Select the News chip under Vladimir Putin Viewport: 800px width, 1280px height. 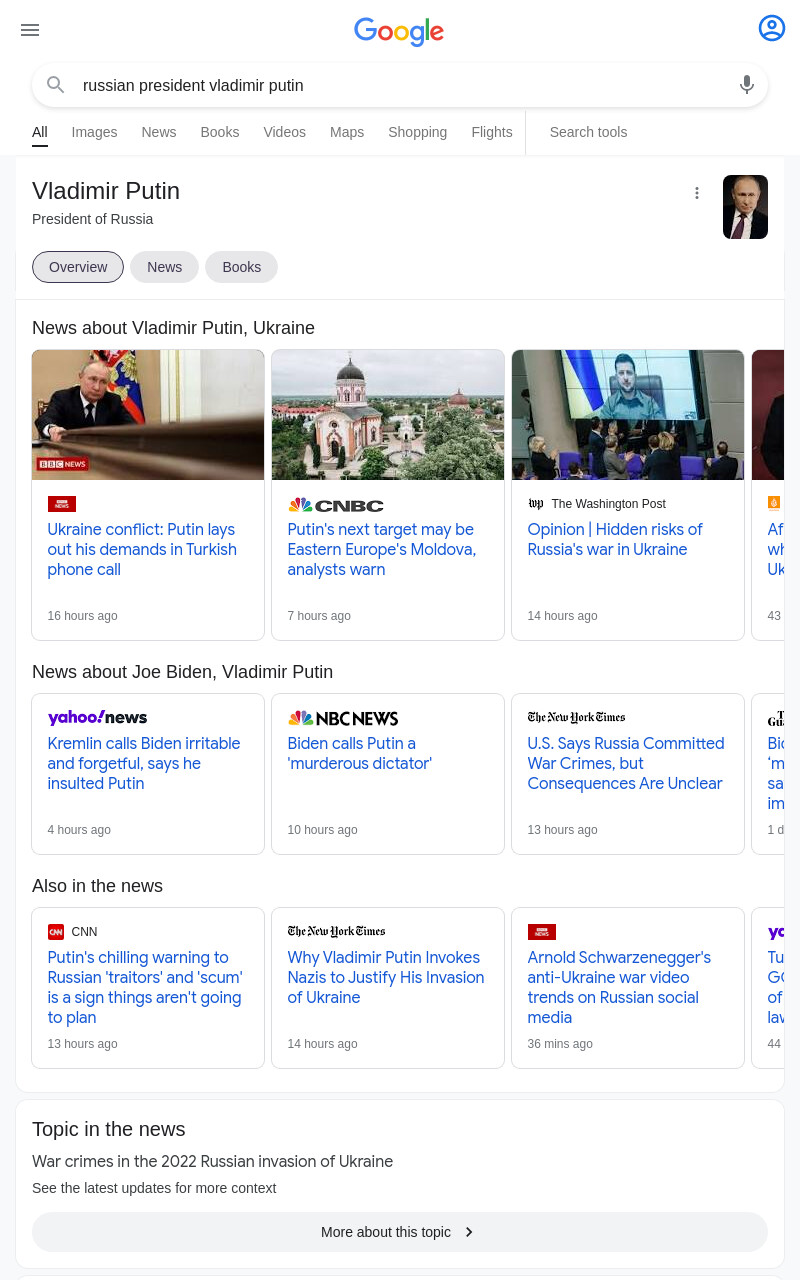[x=165, y=267]
